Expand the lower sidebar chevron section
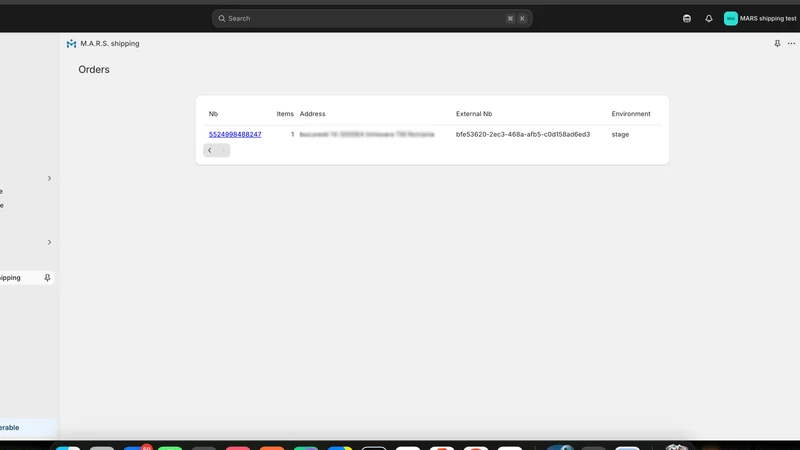This screenshot has width=800, height=450. pos(49,242)
